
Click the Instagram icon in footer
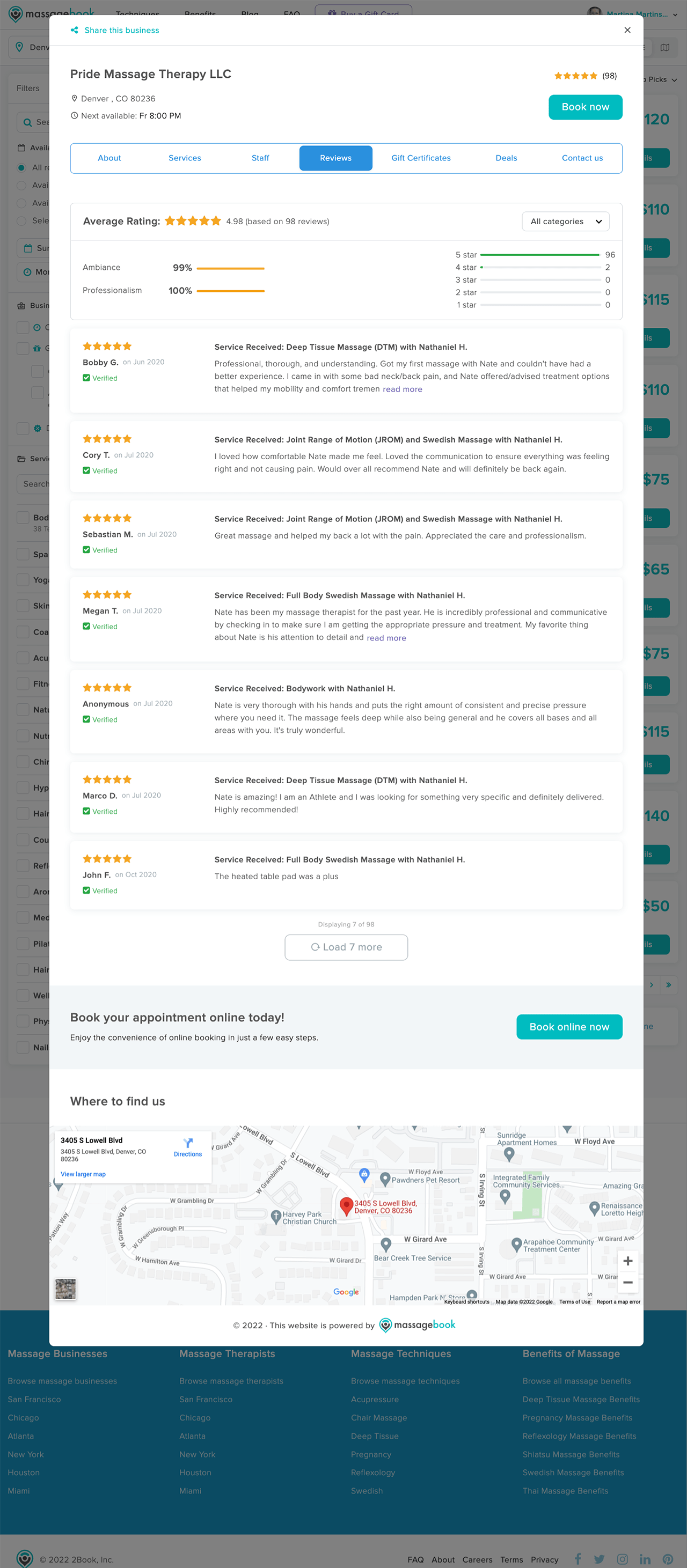pyautogui.click(x=622, y=1559)
